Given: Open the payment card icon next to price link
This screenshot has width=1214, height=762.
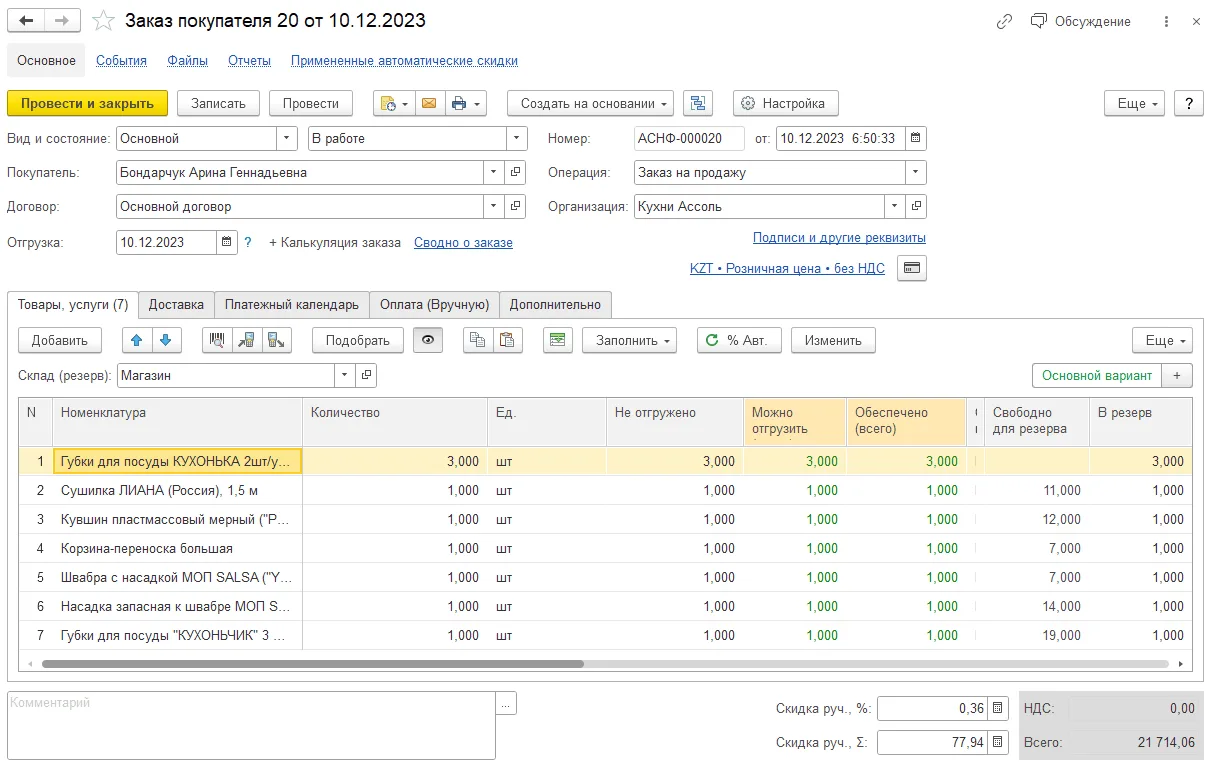Looking at the screenshot, I should (x=912, y=268).
